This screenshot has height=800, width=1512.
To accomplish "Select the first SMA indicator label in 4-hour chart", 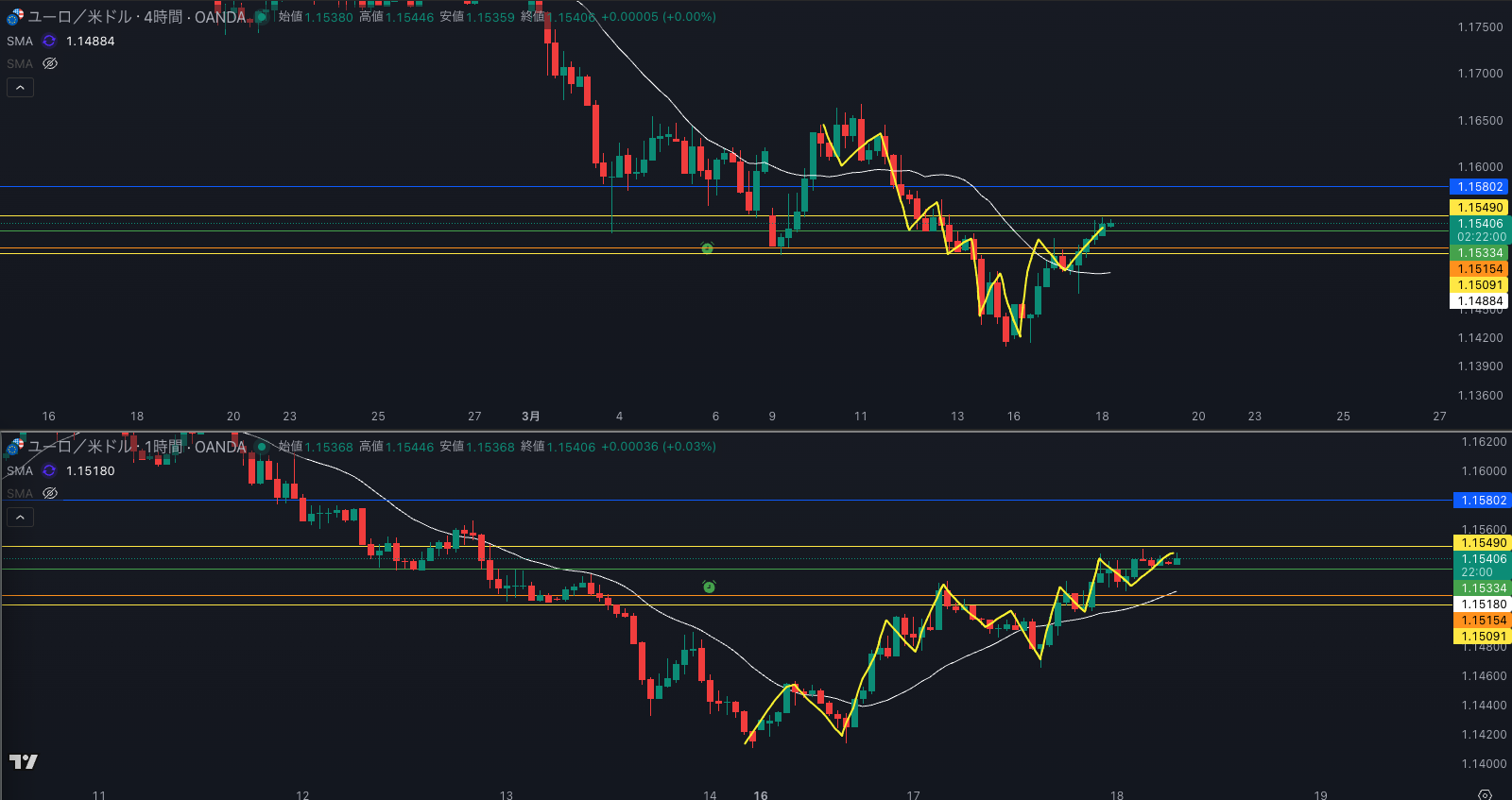I will tap(20, 41).
